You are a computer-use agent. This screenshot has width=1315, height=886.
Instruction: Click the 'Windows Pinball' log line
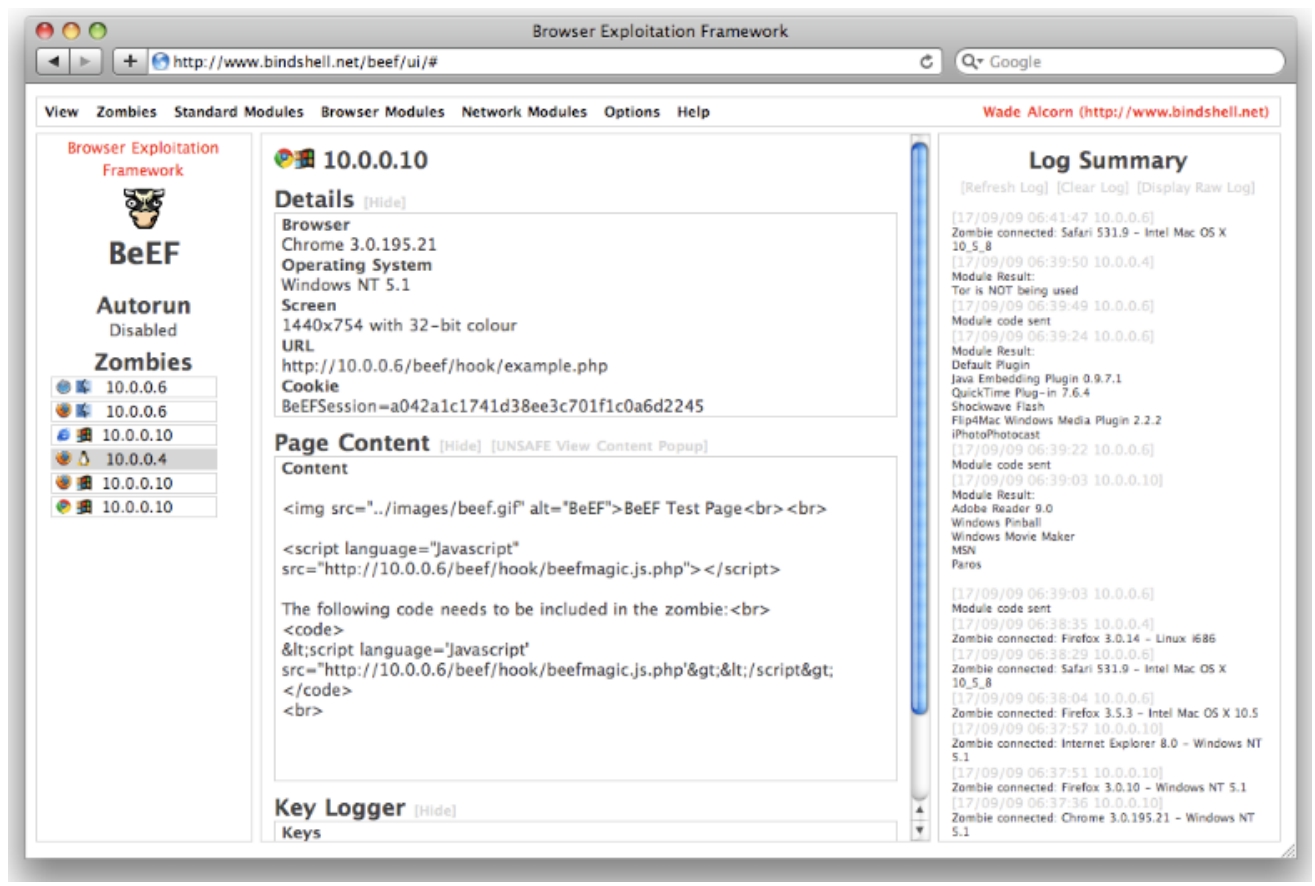point(992,523)
